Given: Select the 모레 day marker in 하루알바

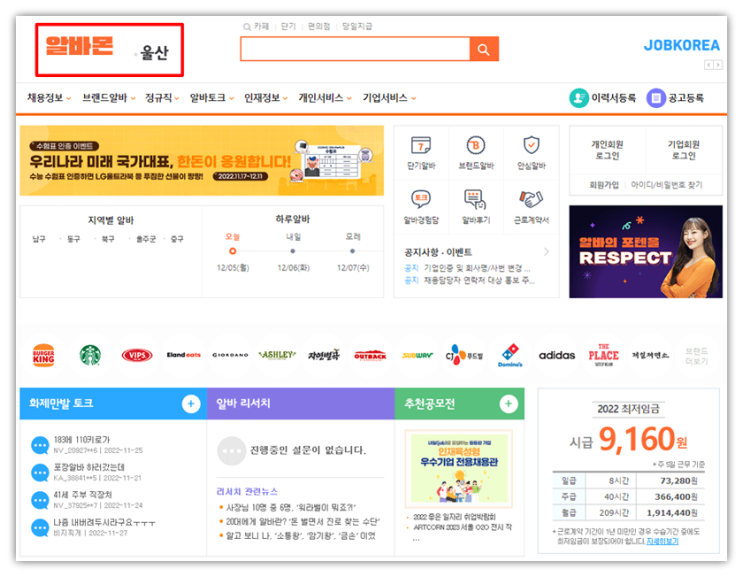Looking at the screenshot, I should pyautogui.click(x=352, y=251).
